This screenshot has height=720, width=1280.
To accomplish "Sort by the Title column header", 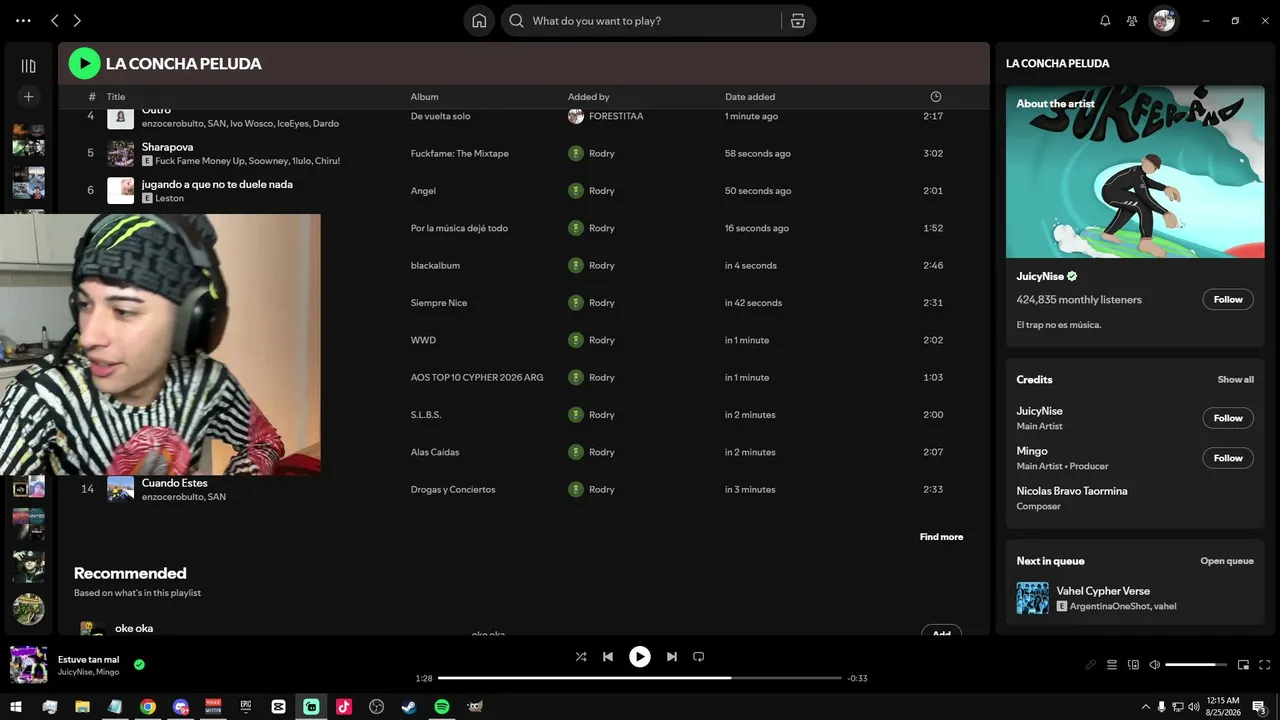I will tap(116, 97).
